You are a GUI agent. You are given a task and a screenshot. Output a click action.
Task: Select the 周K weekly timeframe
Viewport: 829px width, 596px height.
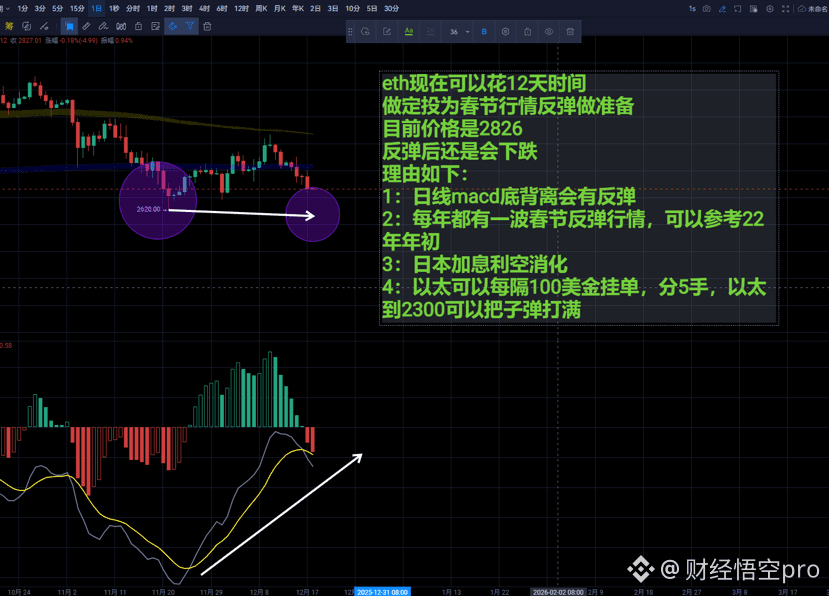coord(261,8)
